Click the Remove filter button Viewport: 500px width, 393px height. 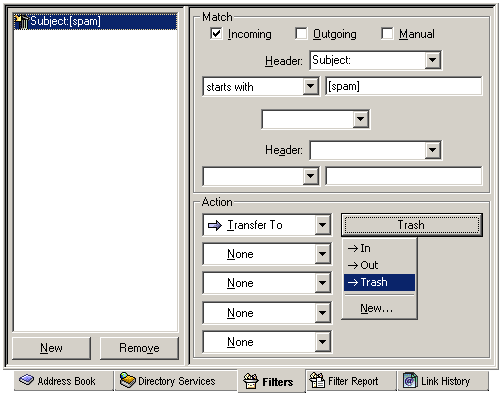tap(139, 348)
